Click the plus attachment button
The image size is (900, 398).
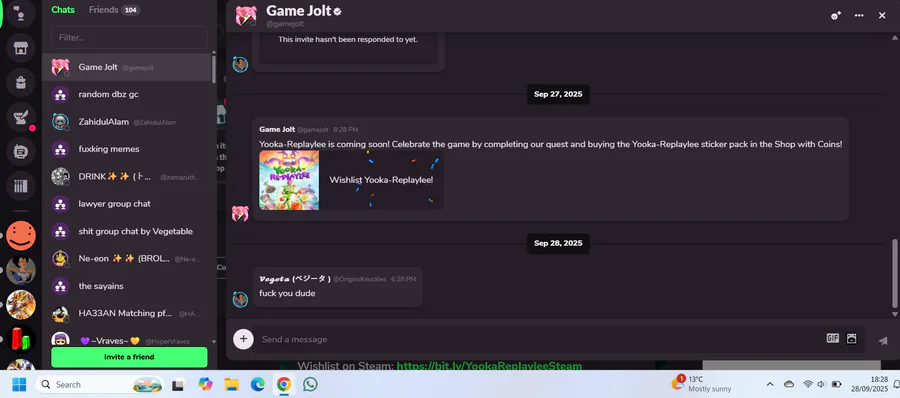[x=243, y=339]
